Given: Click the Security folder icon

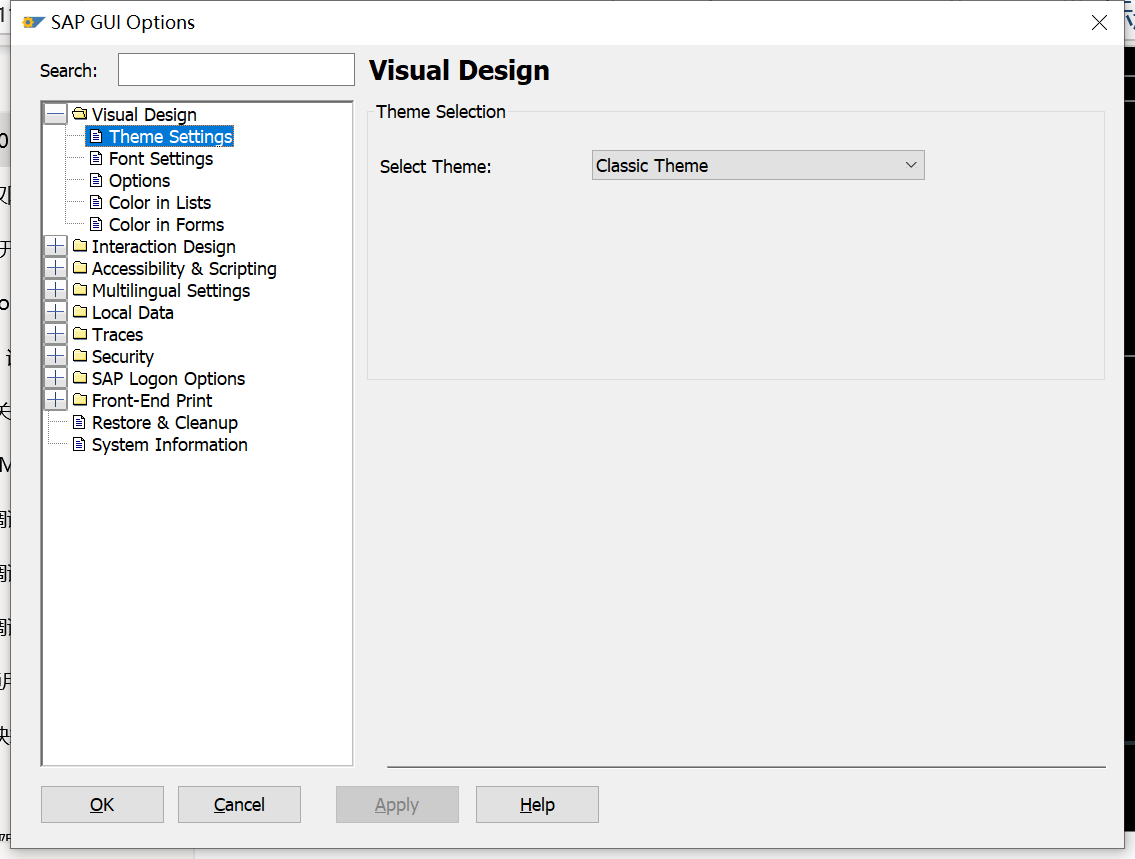Looking at the screenshot, I should tap(80, 356).
